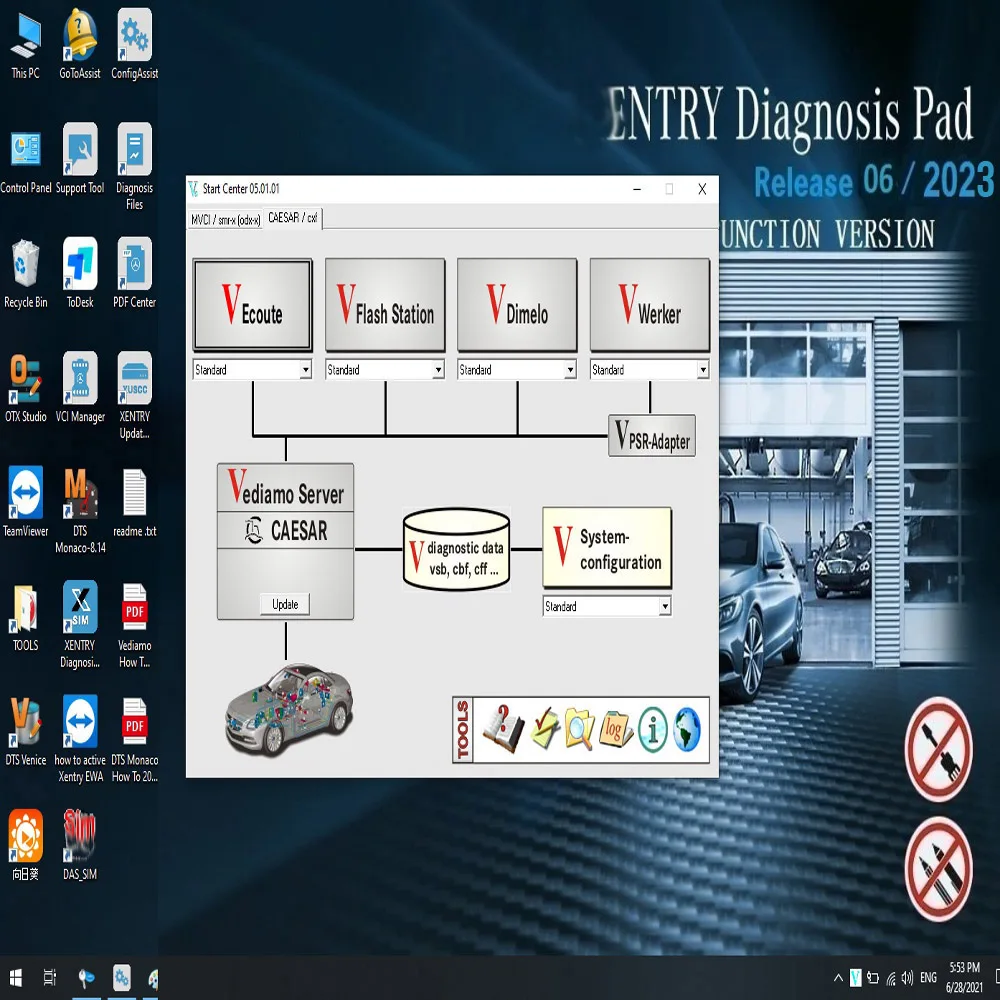The width and height of the screenshot is (1000, 1000).
Task: Open XENTRY Diagnosis SIM desktop icon
Action: coord(80,625)
